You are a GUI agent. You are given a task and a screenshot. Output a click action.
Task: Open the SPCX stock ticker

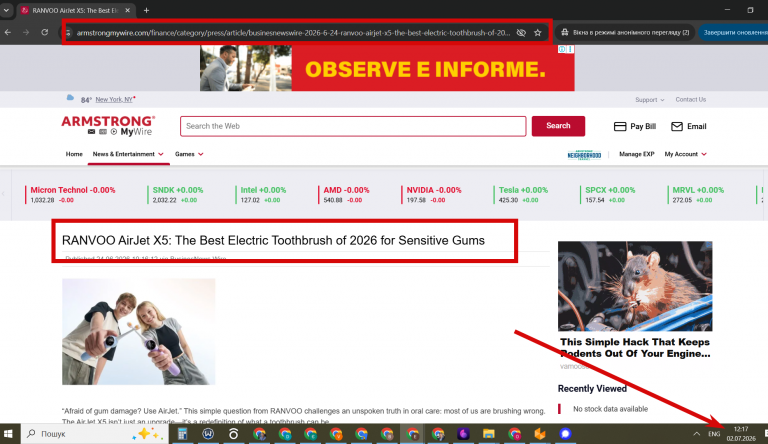610,194
